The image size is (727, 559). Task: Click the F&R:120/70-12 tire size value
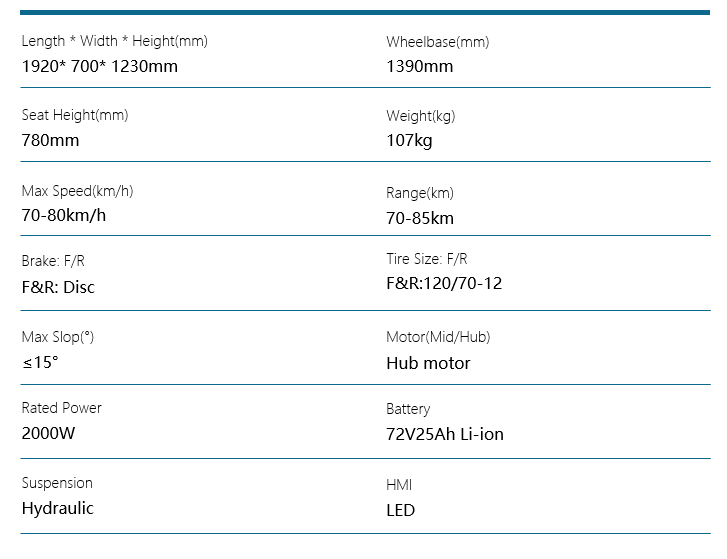(444, 284)
